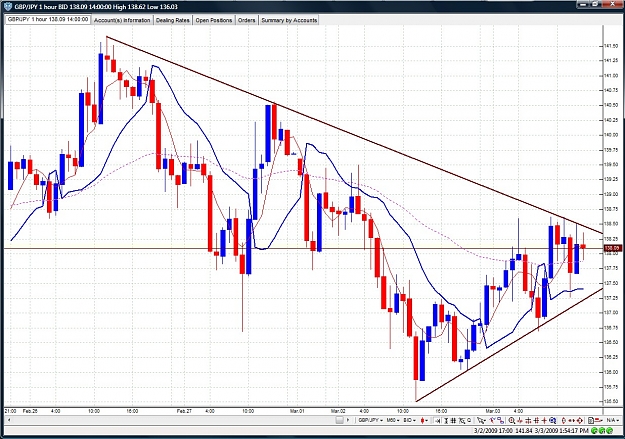This screenshot has width=625, height=439.
Task: Click the red and blue line drawing icon
Action: [x=492, y=420]
